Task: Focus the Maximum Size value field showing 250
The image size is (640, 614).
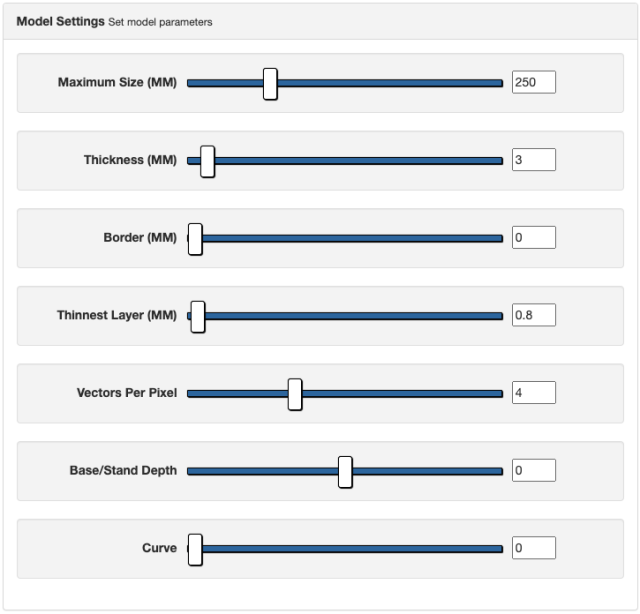Action: 533,83
